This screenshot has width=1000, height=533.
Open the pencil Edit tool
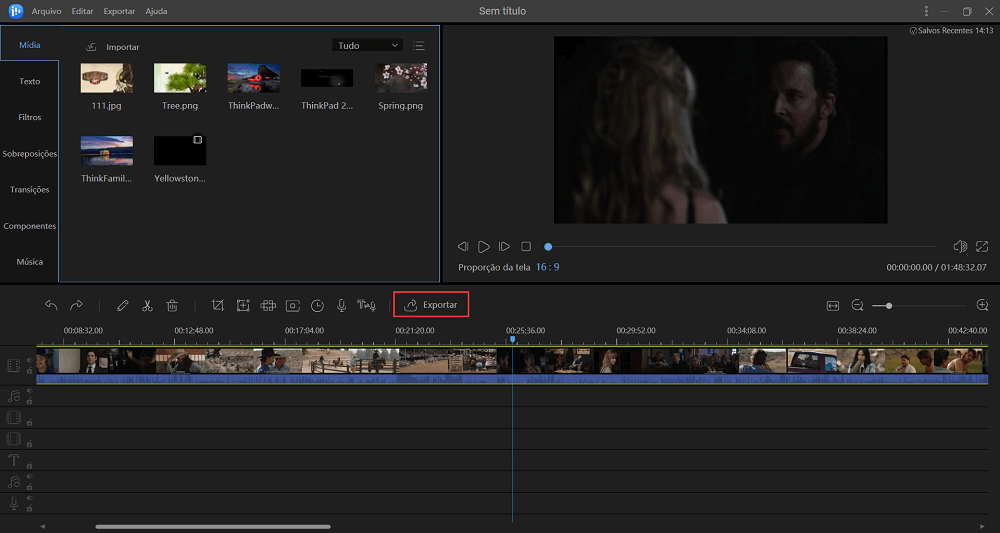(122, 305)
